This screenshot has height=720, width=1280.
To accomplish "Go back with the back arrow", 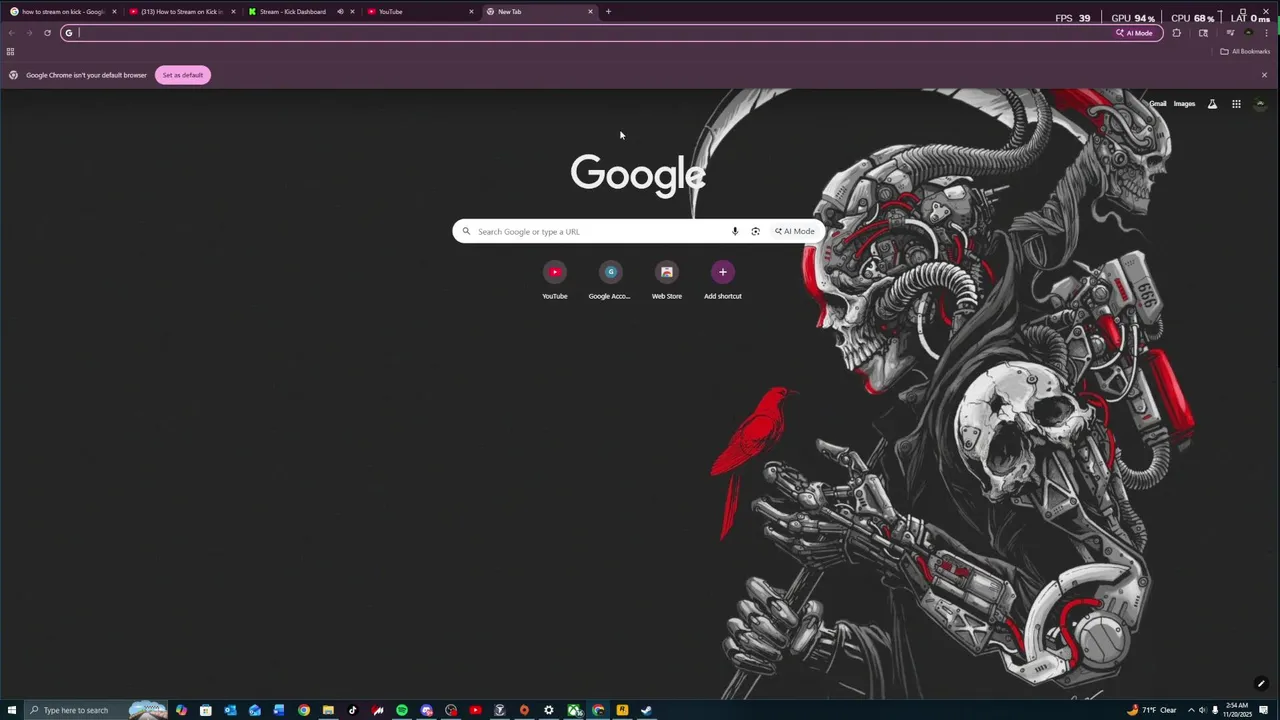I will (x=11, y=33).
